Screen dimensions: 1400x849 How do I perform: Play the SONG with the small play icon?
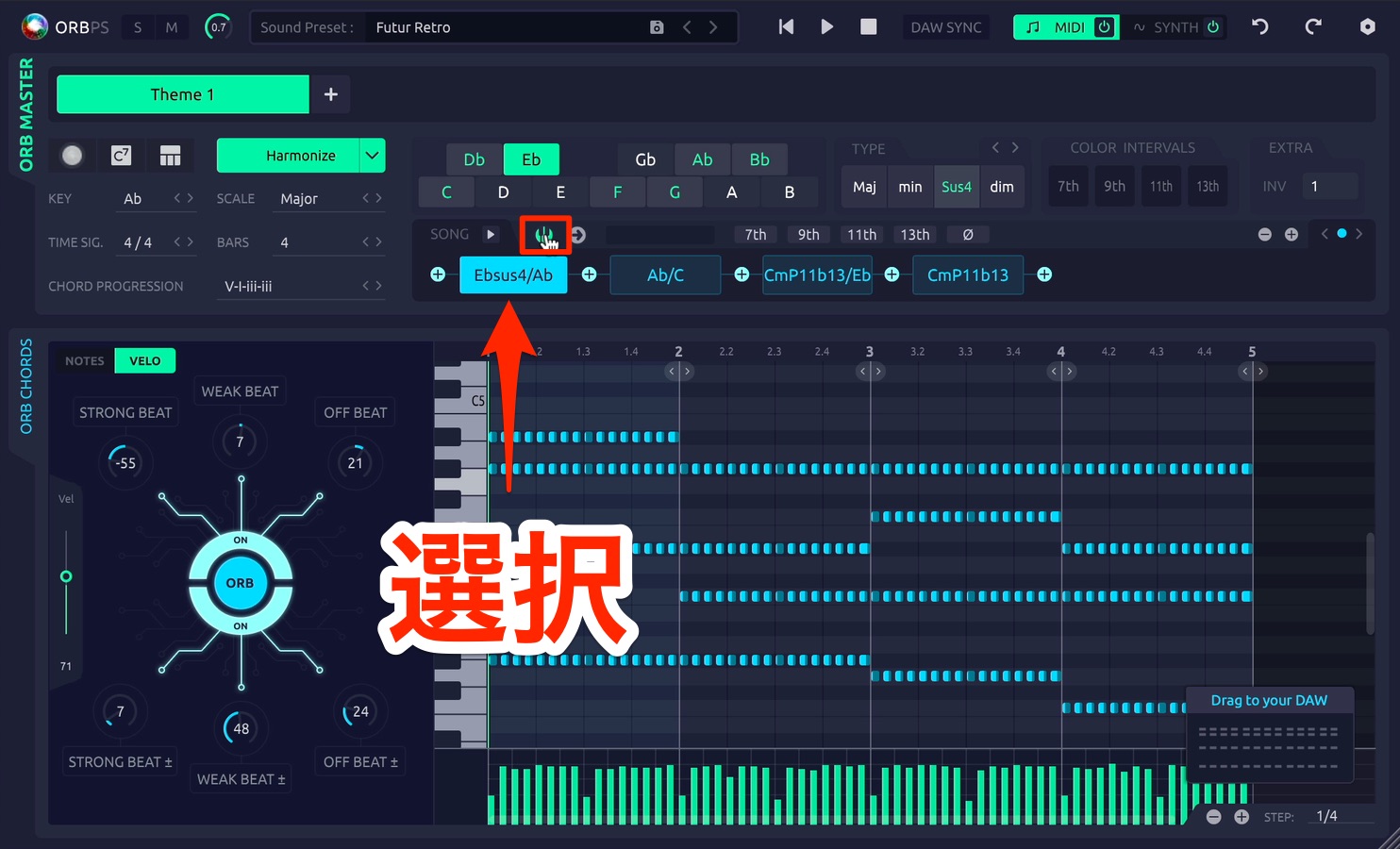(491, 234)
